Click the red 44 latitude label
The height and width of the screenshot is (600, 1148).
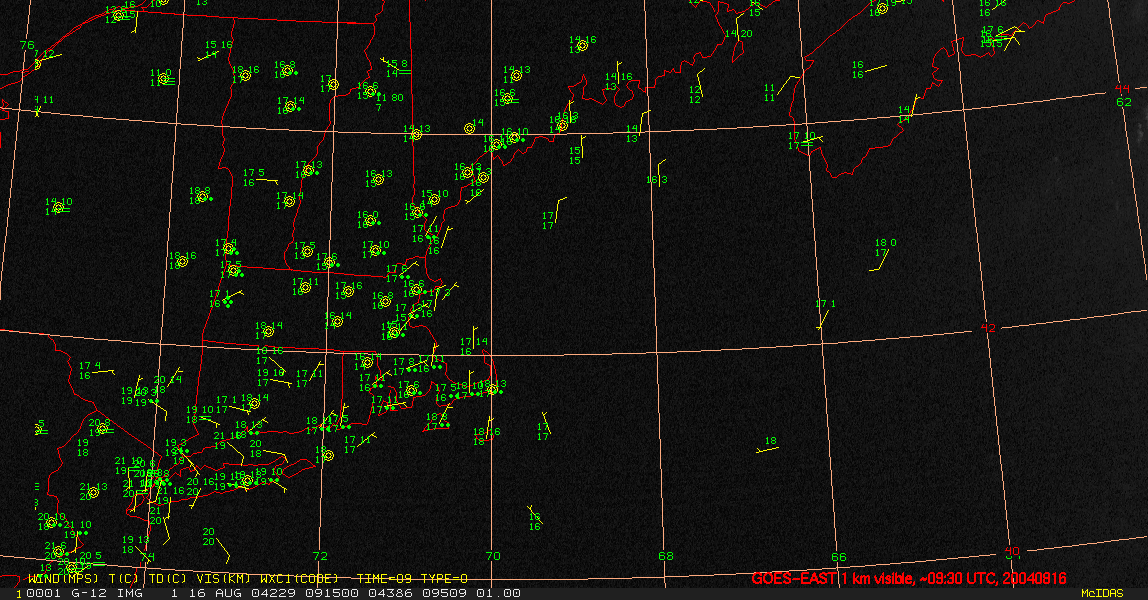pyautogui.click(x=1122, y=89)
